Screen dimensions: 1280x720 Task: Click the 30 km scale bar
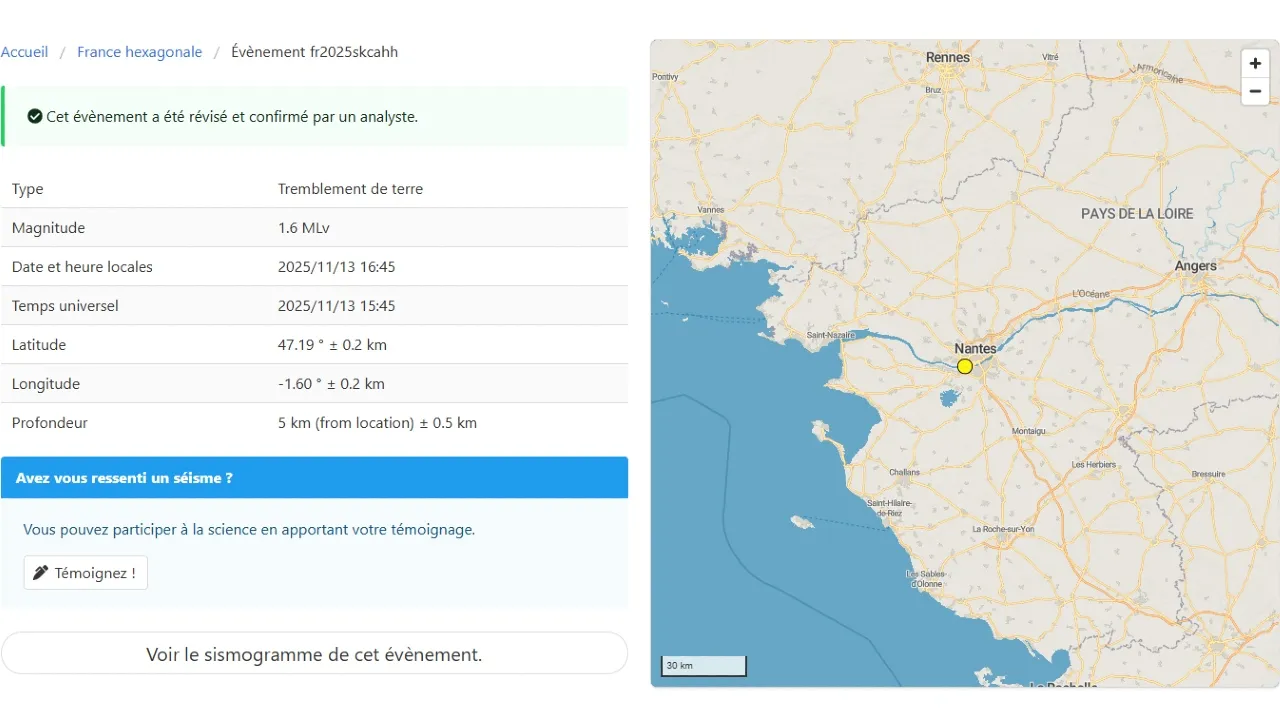704,666
